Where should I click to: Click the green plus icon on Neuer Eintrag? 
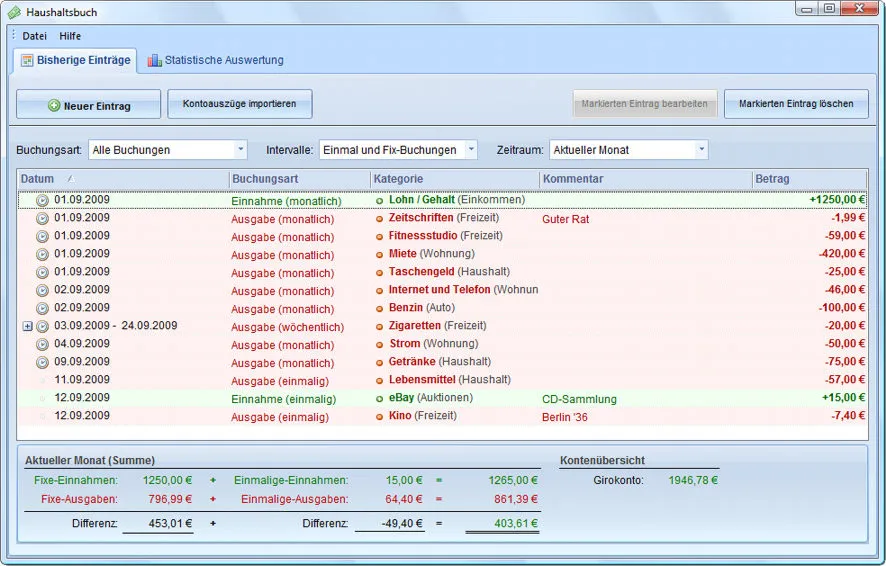(54, 106)
